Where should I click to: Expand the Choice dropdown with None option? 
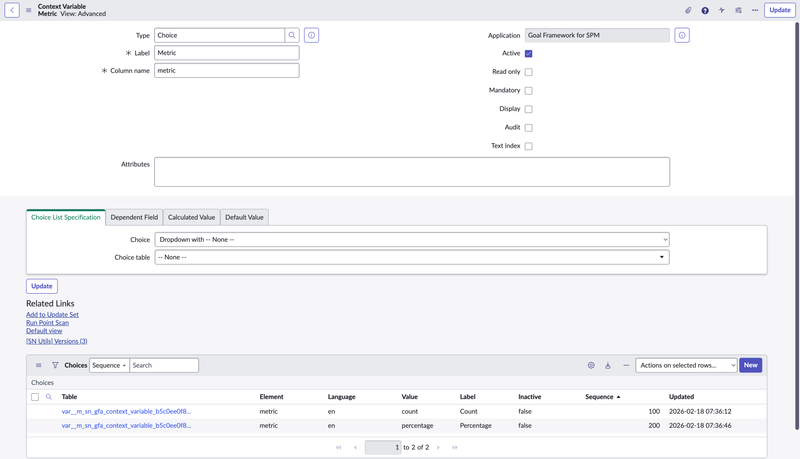pos(412,239)
